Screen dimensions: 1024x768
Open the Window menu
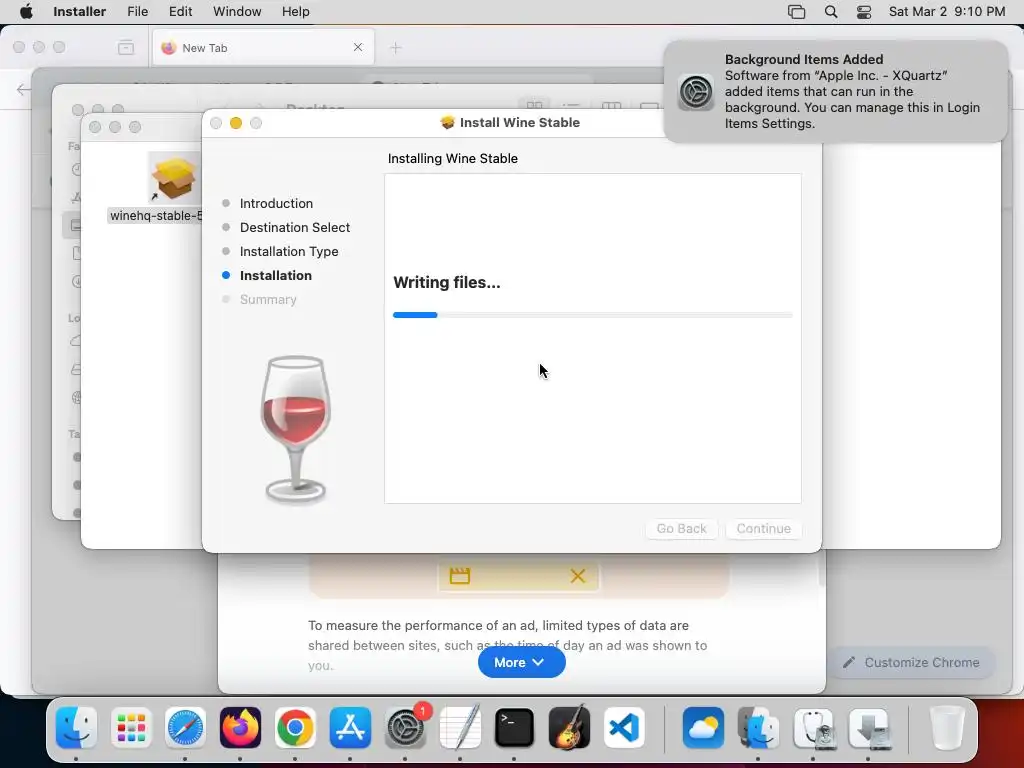coord(237,12)
